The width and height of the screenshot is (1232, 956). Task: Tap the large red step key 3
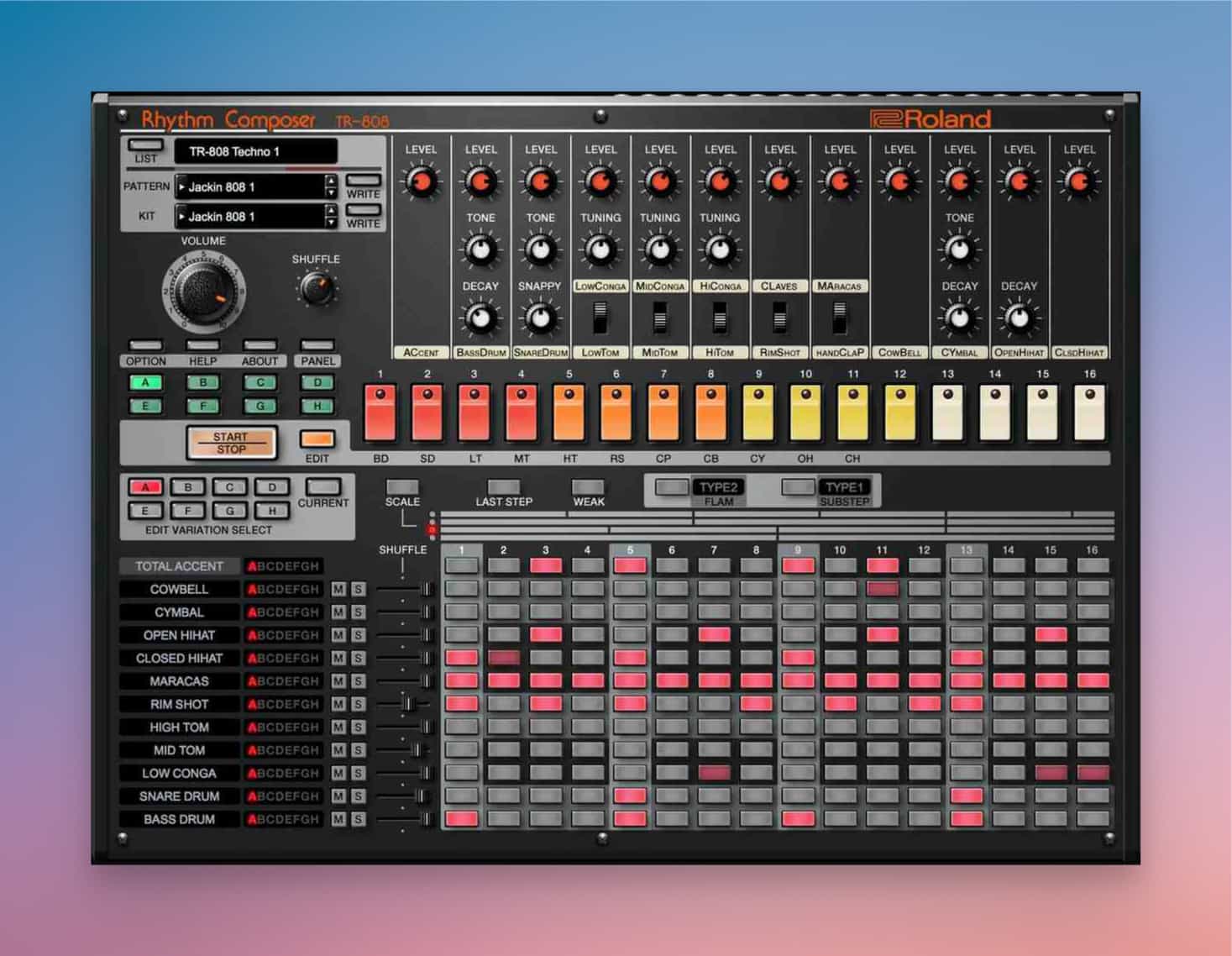pyautogui.click(x=474, y=413)
